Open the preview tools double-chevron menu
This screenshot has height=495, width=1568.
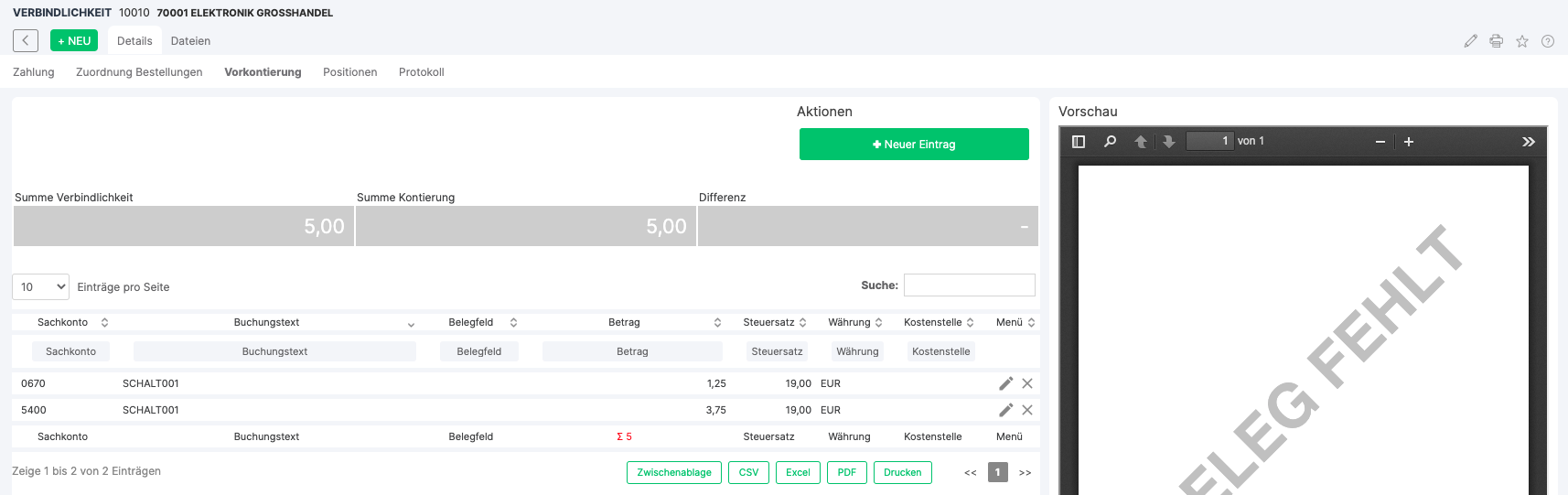tap(1528, 142)
